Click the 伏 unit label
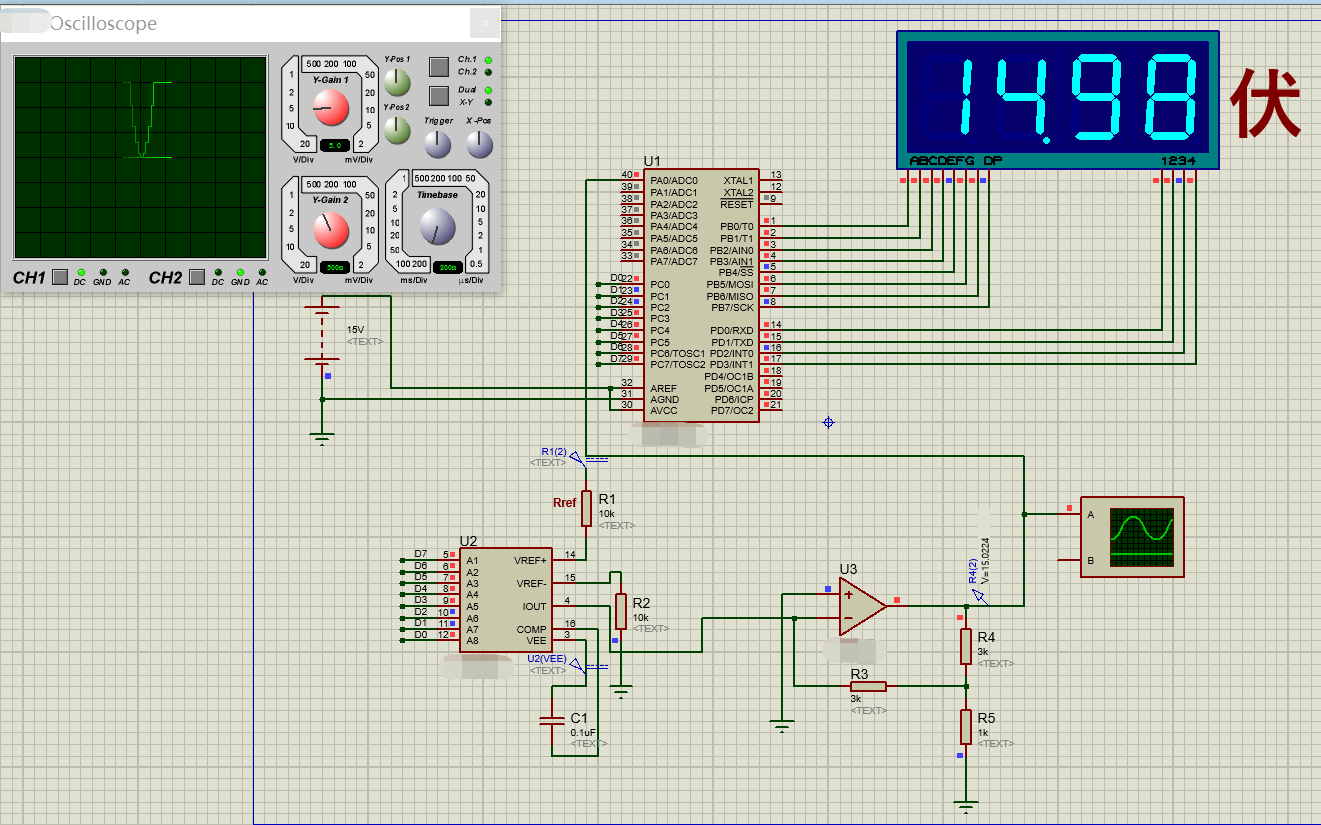Image resolution: width=1321 pixels, height=825 pixels. click(x=1265, y=103)
